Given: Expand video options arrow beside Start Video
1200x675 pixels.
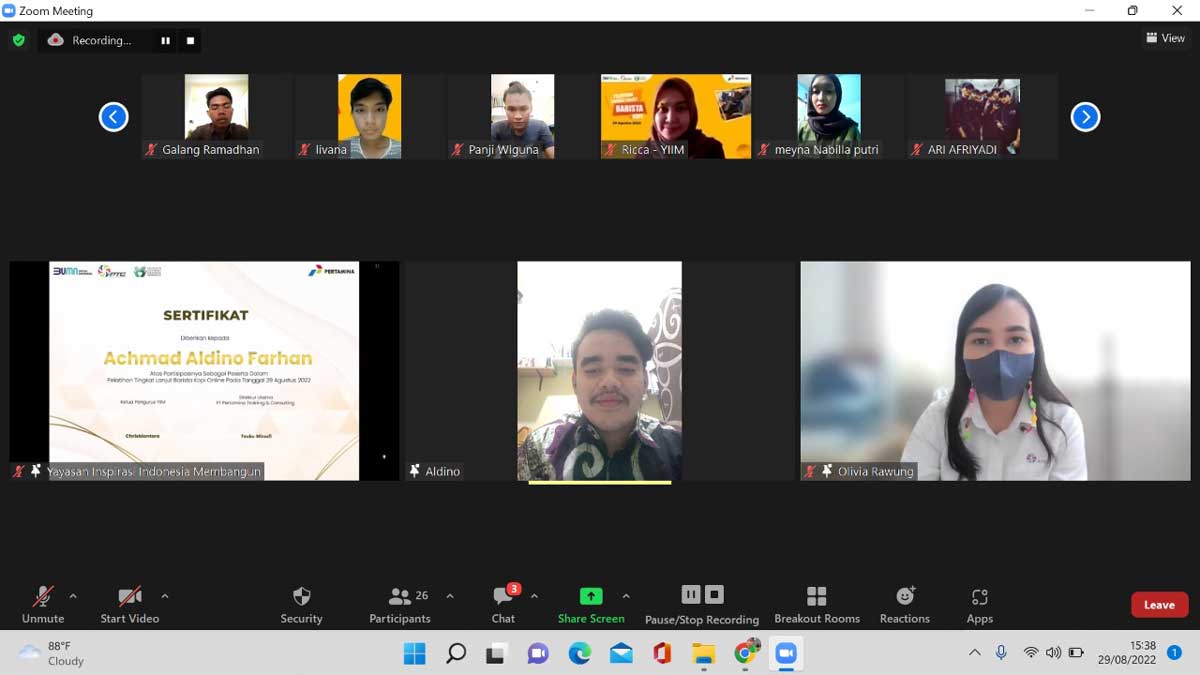Looking at the screenshot, I should coord(165,596).
